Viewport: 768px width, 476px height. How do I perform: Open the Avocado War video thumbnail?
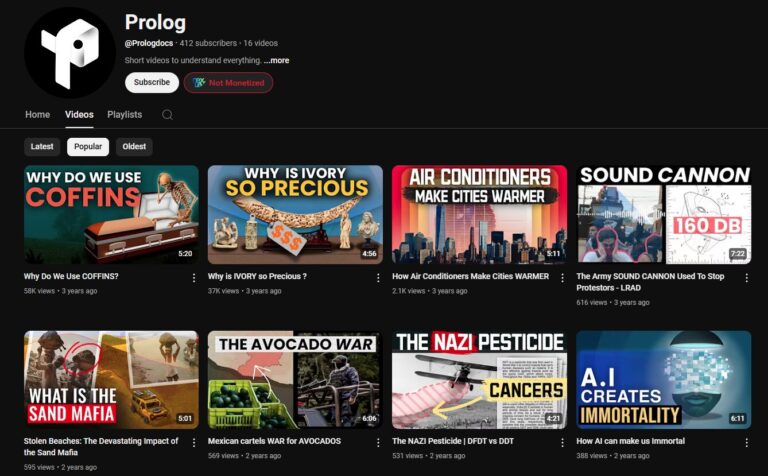click(295, 380)
